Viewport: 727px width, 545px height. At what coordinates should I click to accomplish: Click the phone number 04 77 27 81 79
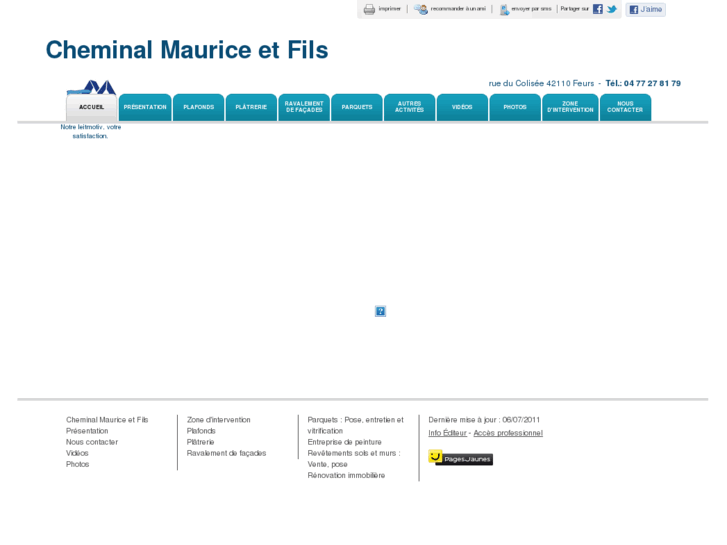[652, 83]
